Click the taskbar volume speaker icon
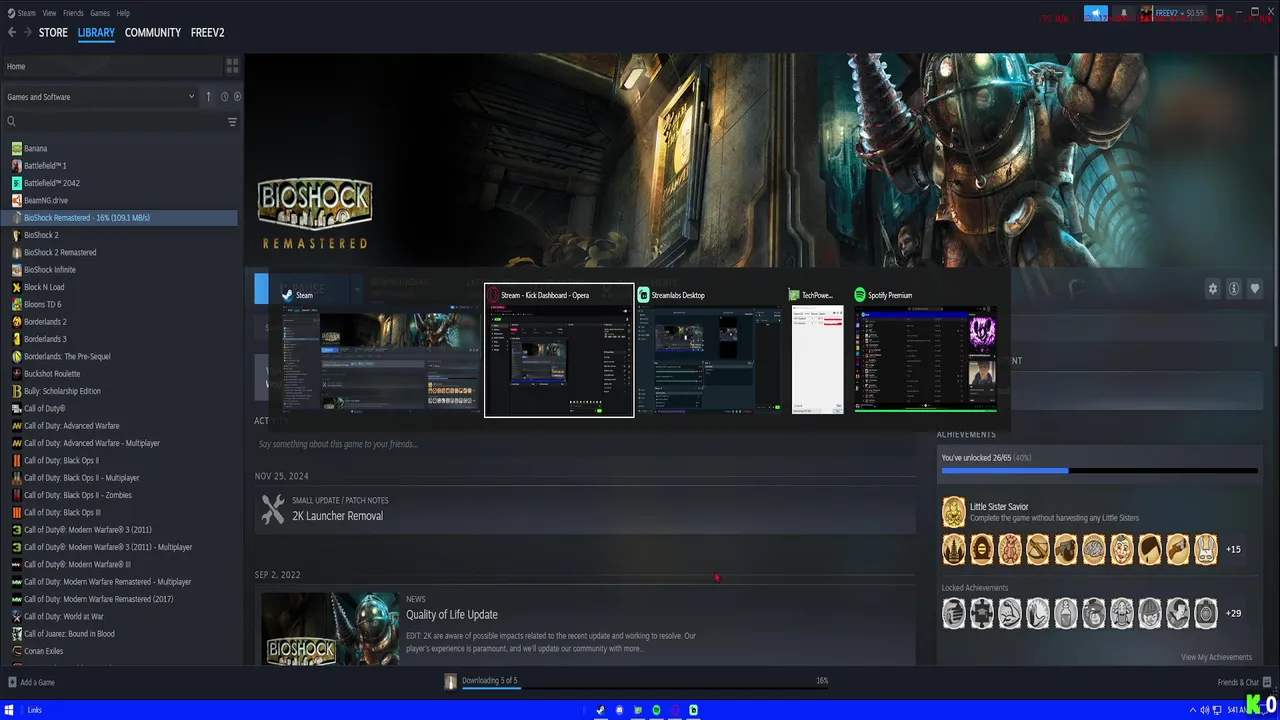 point(1203,710)
